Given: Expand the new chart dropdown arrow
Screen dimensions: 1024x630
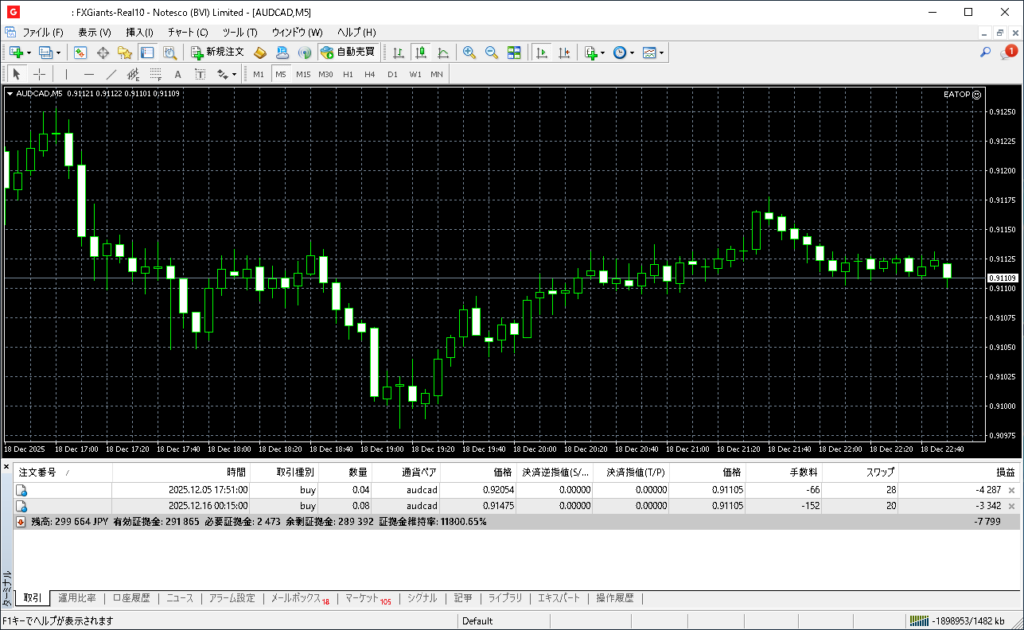Looking at the screenshot, I should [29, 52].
